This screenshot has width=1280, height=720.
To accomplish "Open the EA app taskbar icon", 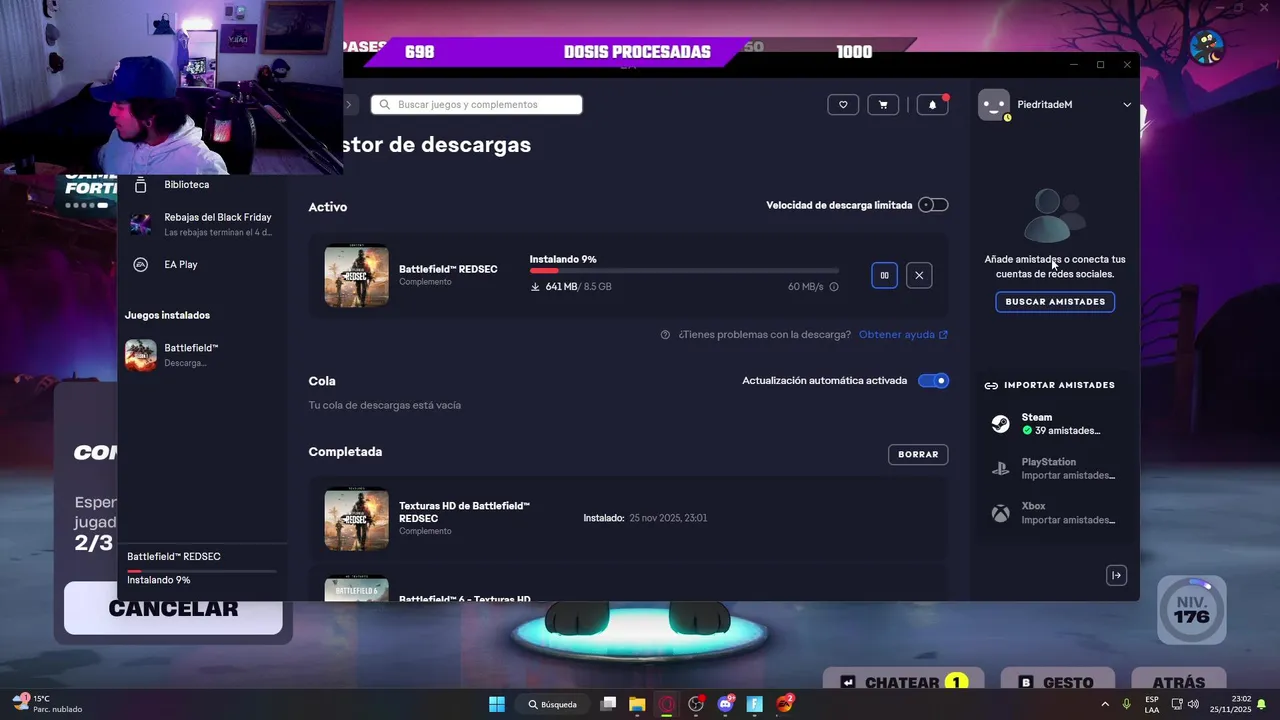I will point(785,704).
